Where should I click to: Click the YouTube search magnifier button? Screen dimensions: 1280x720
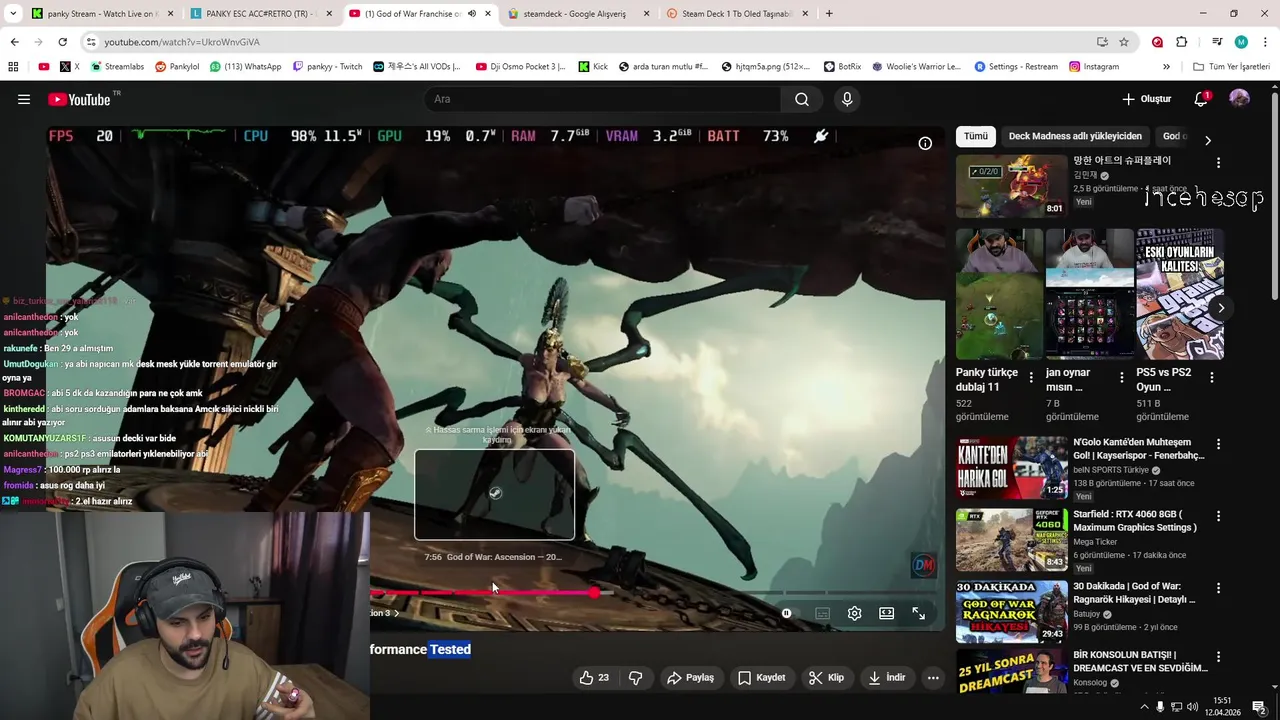[x=802, y=99]
